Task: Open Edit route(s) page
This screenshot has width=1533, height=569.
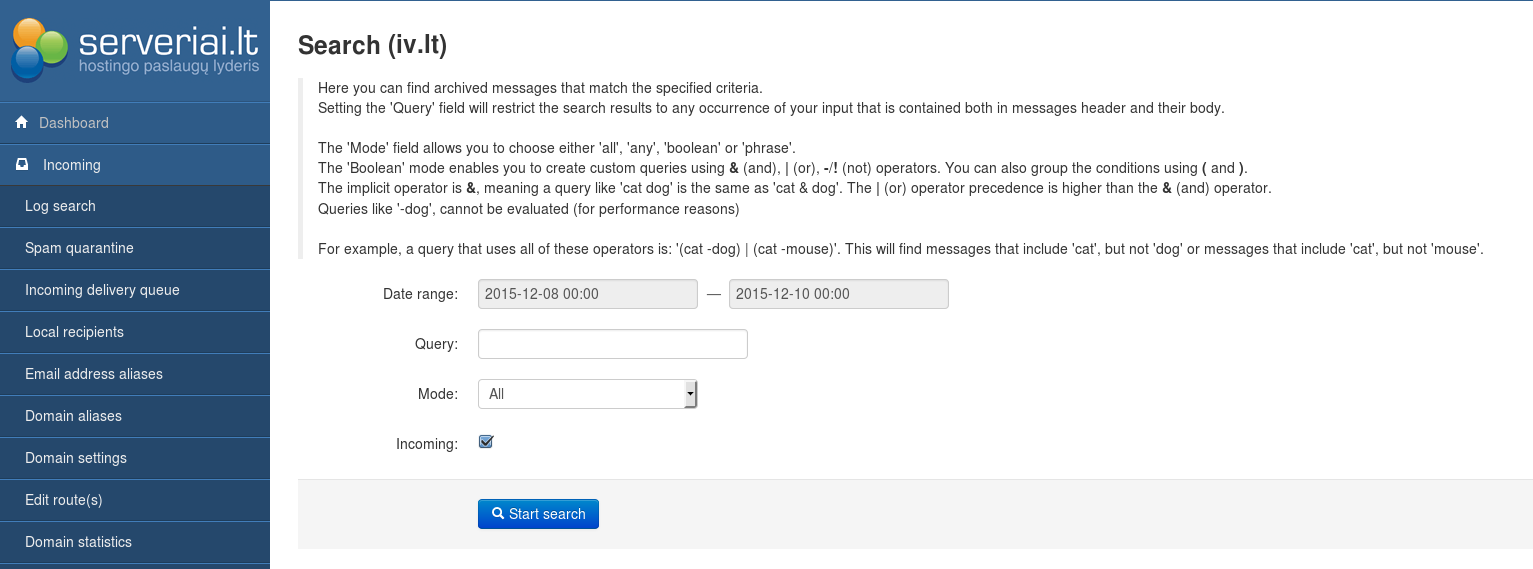Action: point(64,500)
